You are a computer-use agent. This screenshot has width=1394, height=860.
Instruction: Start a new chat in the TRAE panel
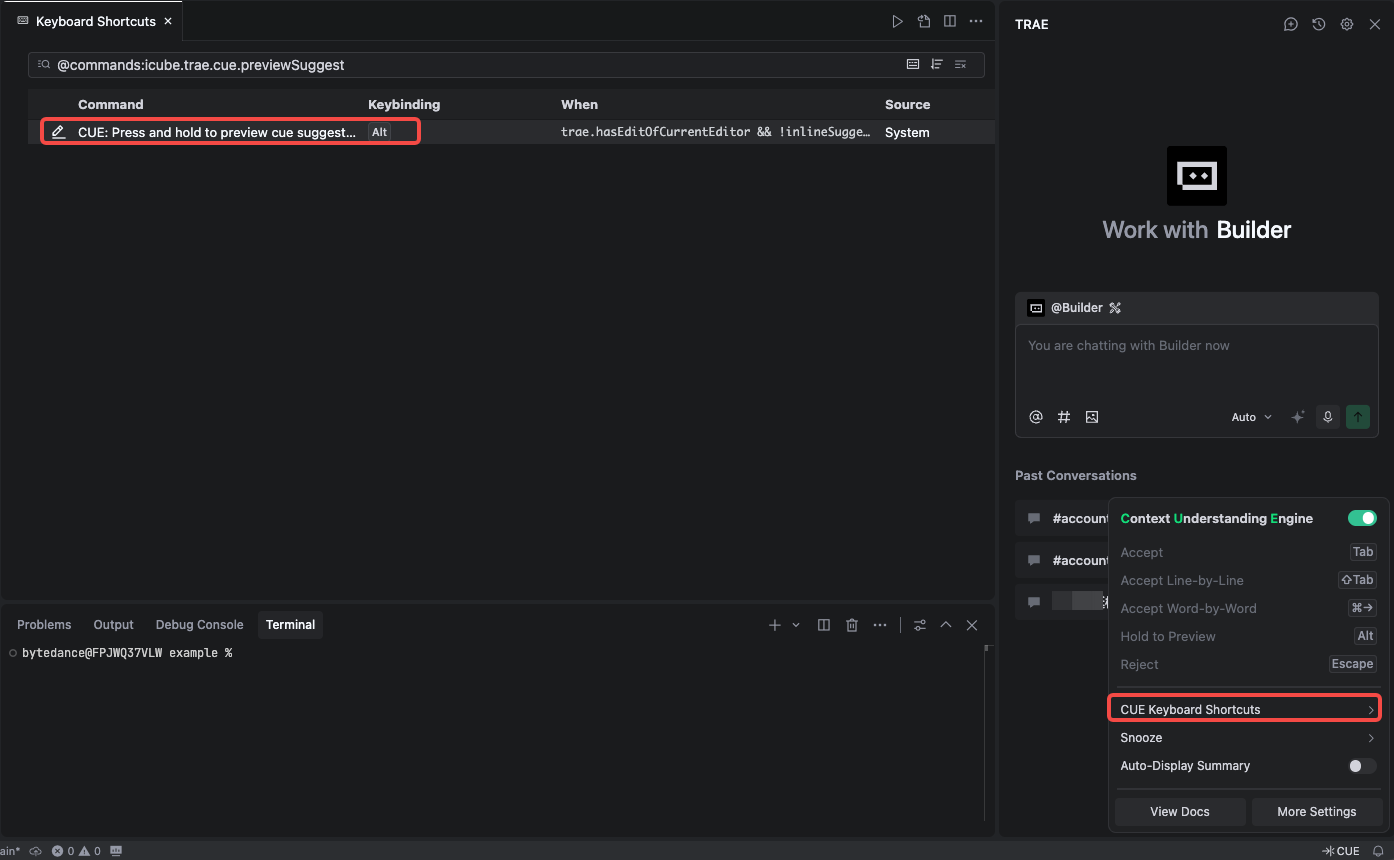[1290, 23]
